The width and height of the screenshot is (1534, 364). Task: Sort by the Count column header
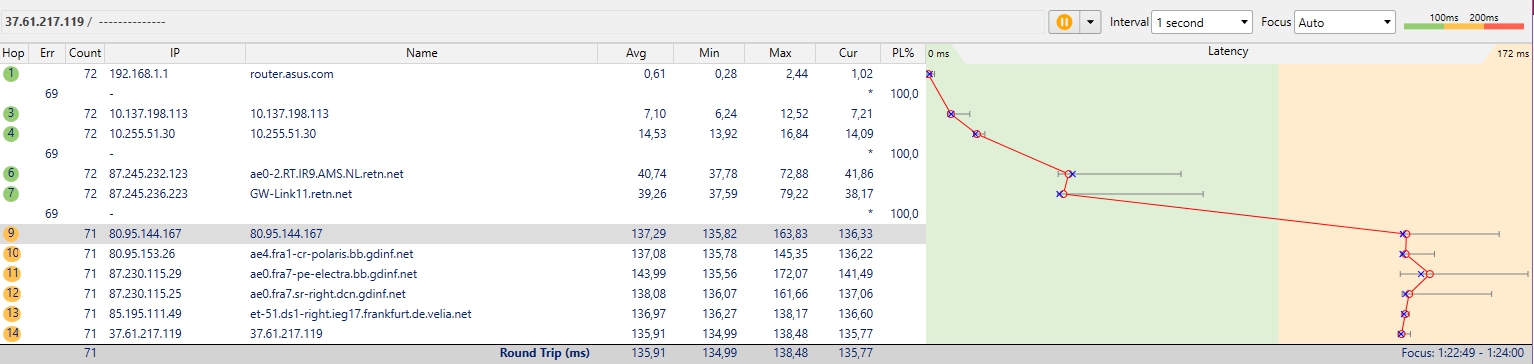pos(86,53)
